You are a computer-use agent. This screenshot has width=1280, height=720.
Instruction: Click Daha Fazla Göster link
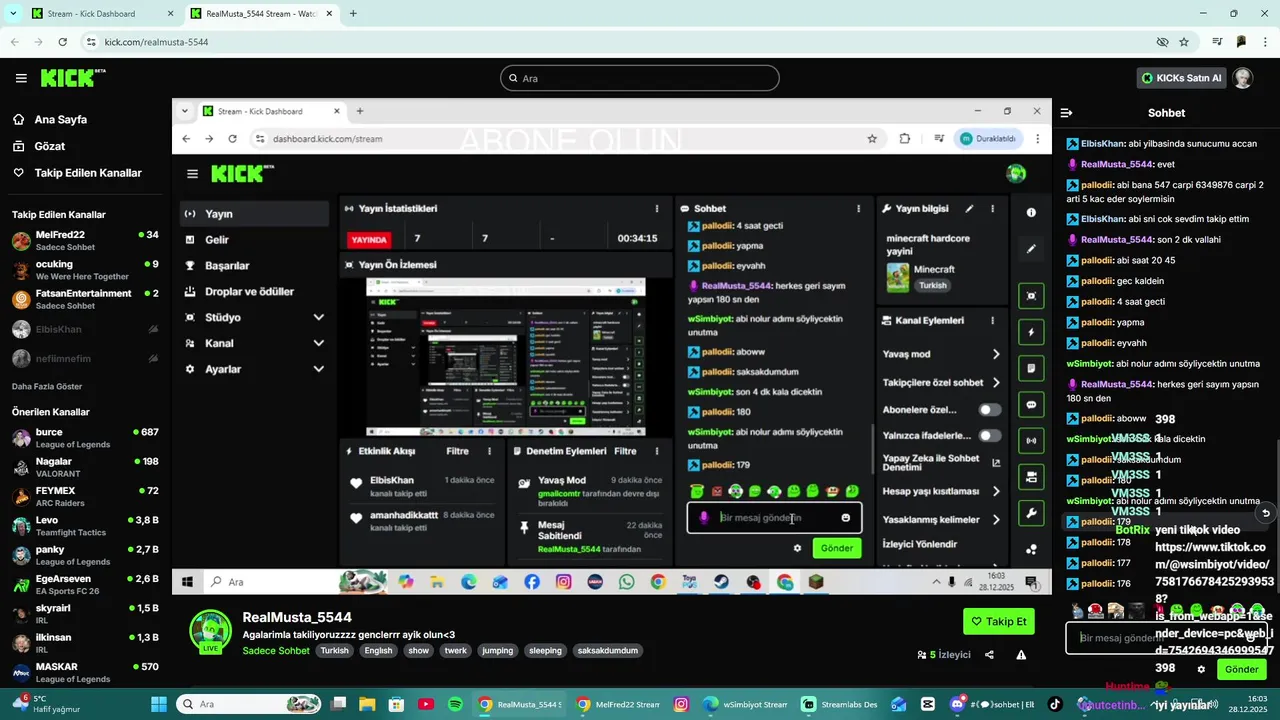(47, 386)
